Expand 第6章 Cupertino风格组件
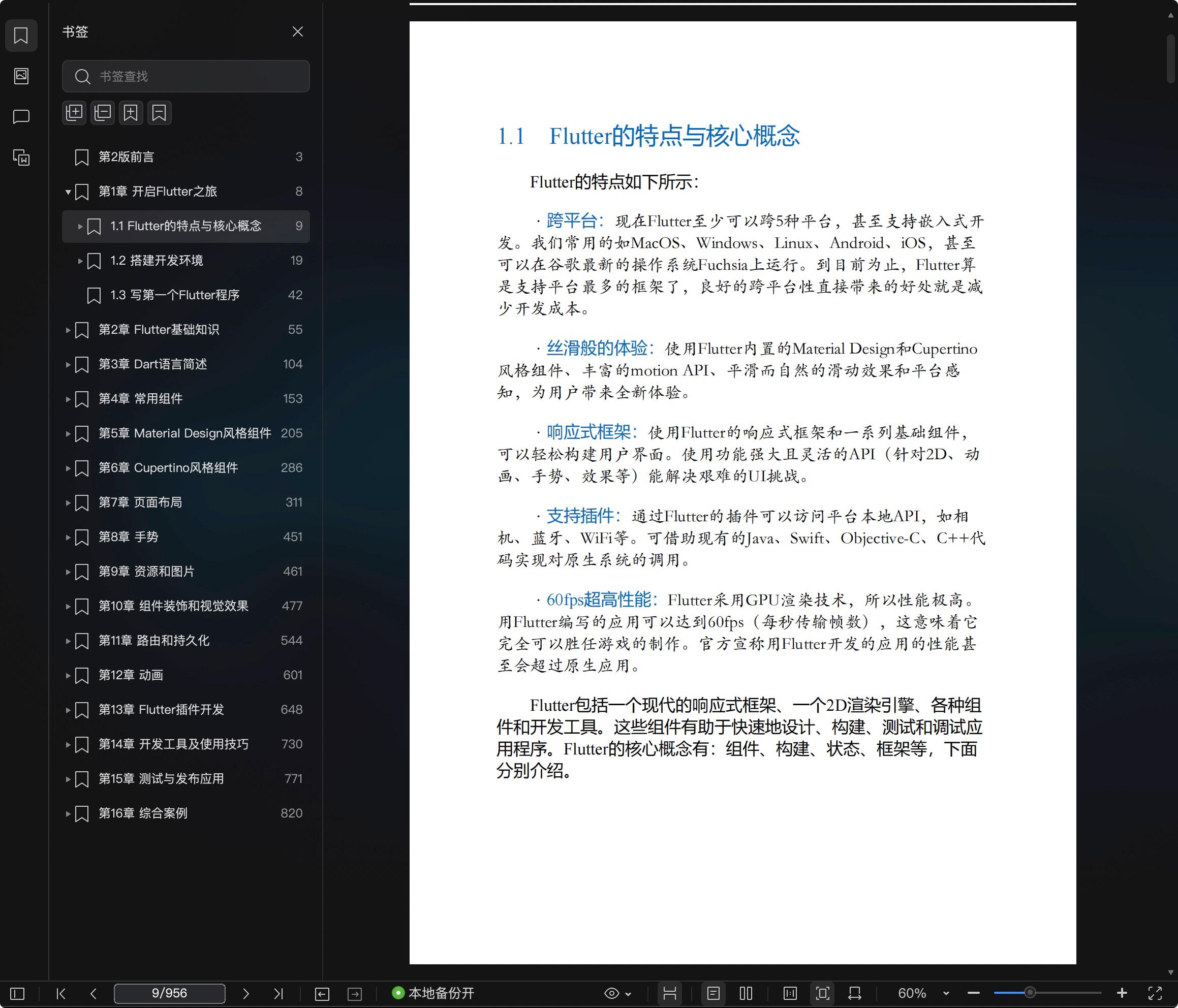The height and width of the screenshot is (1008, 1178). [68, 468]
